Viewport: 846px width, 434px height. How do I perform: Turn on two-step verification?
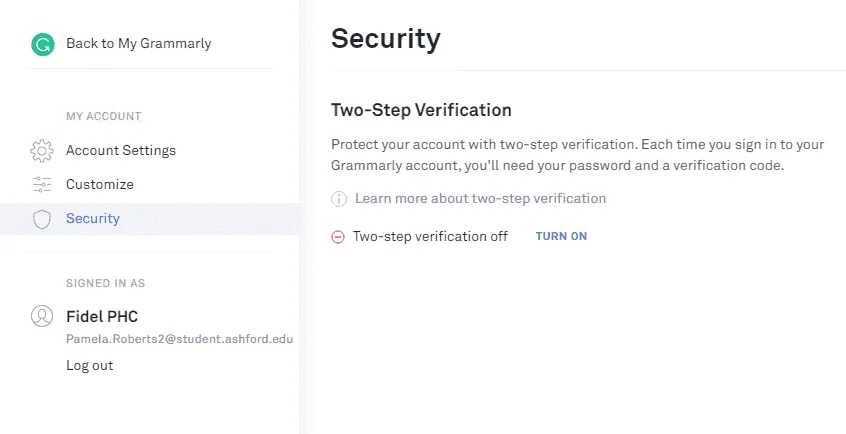561,236
